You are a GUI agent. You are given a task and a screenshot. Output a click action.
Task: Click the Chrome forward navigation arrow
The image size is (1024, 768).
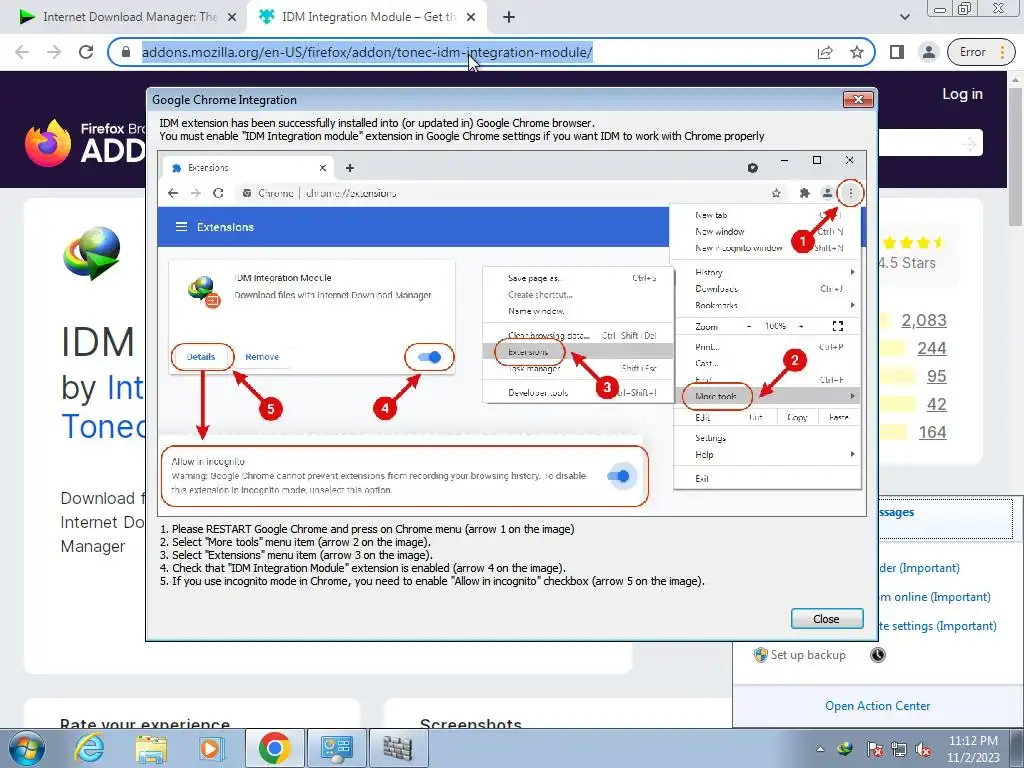click(54, 52)
